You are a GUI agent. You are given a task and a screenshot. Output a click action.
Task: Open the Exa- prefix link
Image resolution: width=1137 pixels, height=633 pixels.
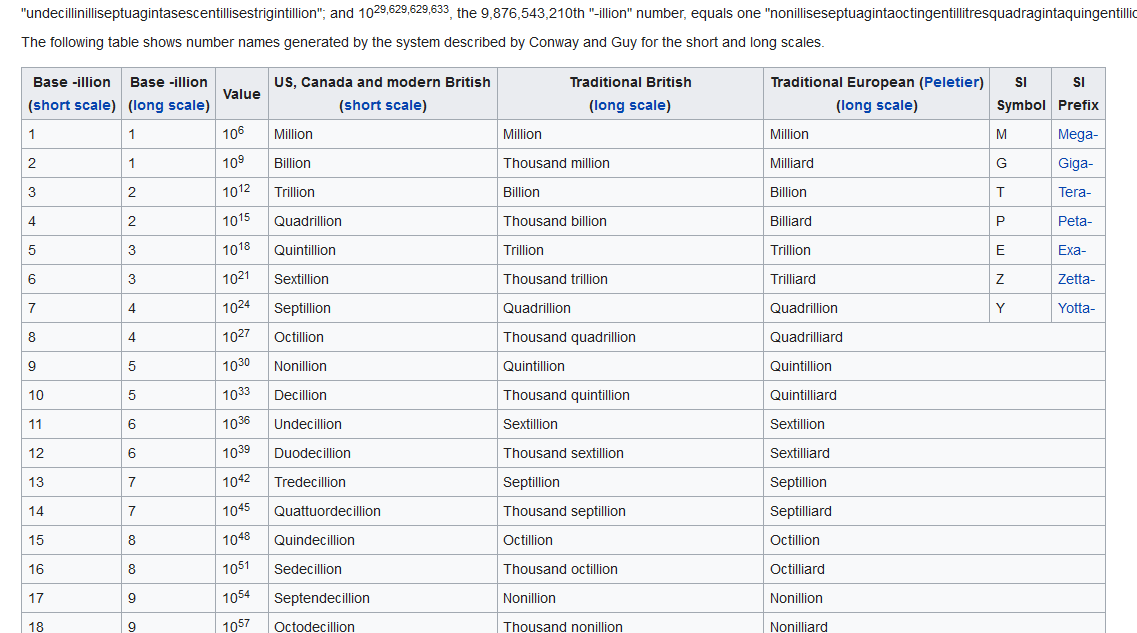pos(1072,250)
